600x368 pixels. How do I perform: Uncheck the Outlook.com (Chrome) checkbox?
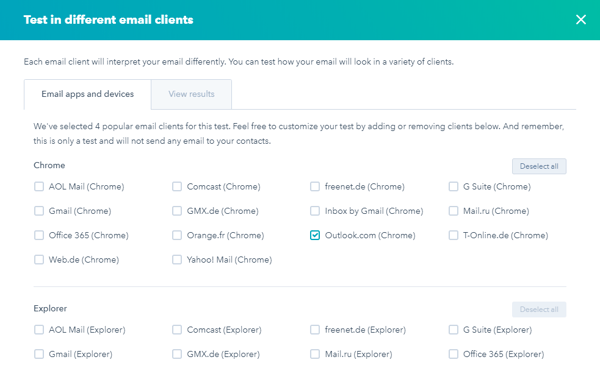click(x=315, y=235)
